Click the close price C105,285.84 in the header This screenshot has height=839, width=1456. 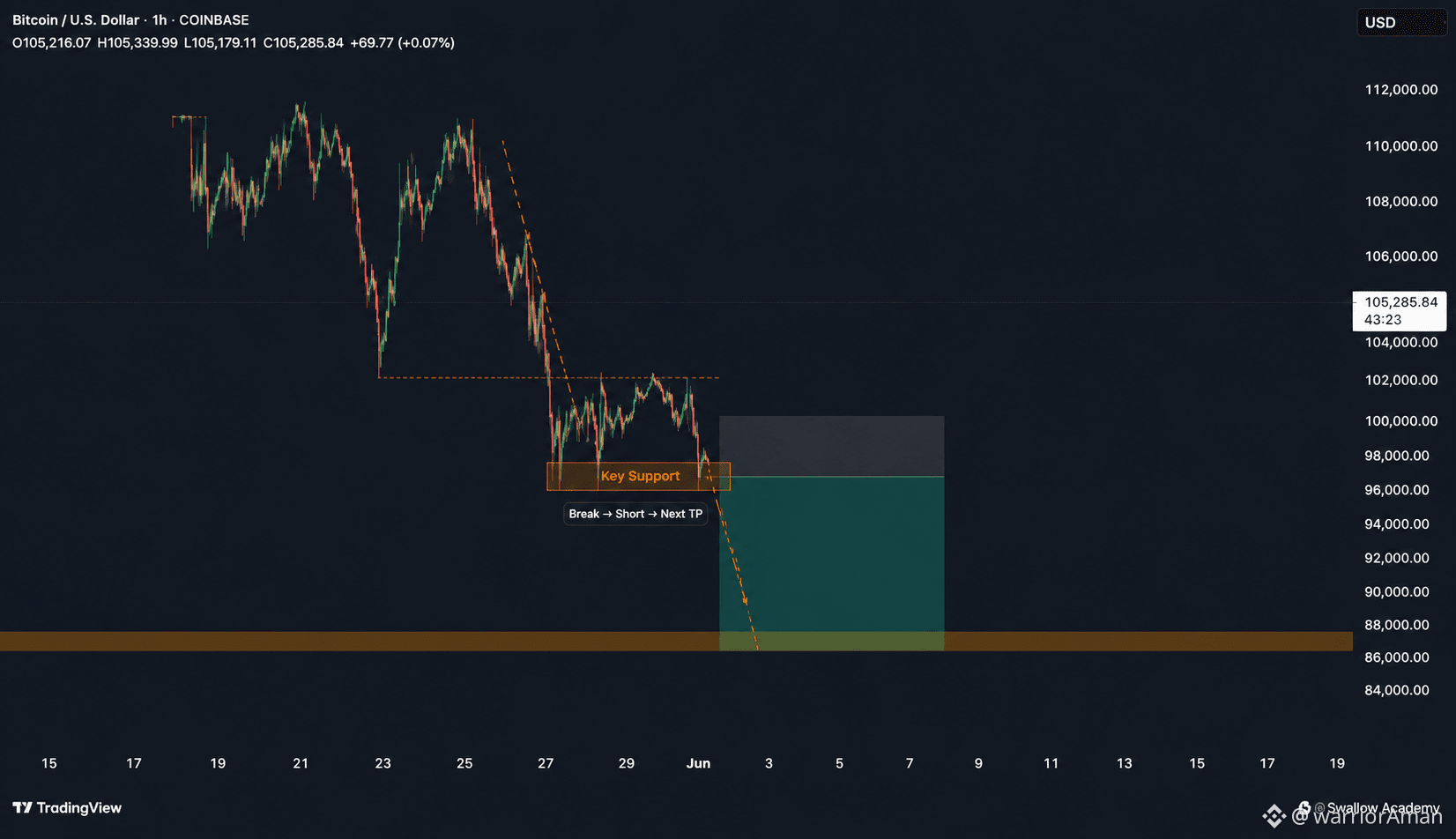pos(303,42)
